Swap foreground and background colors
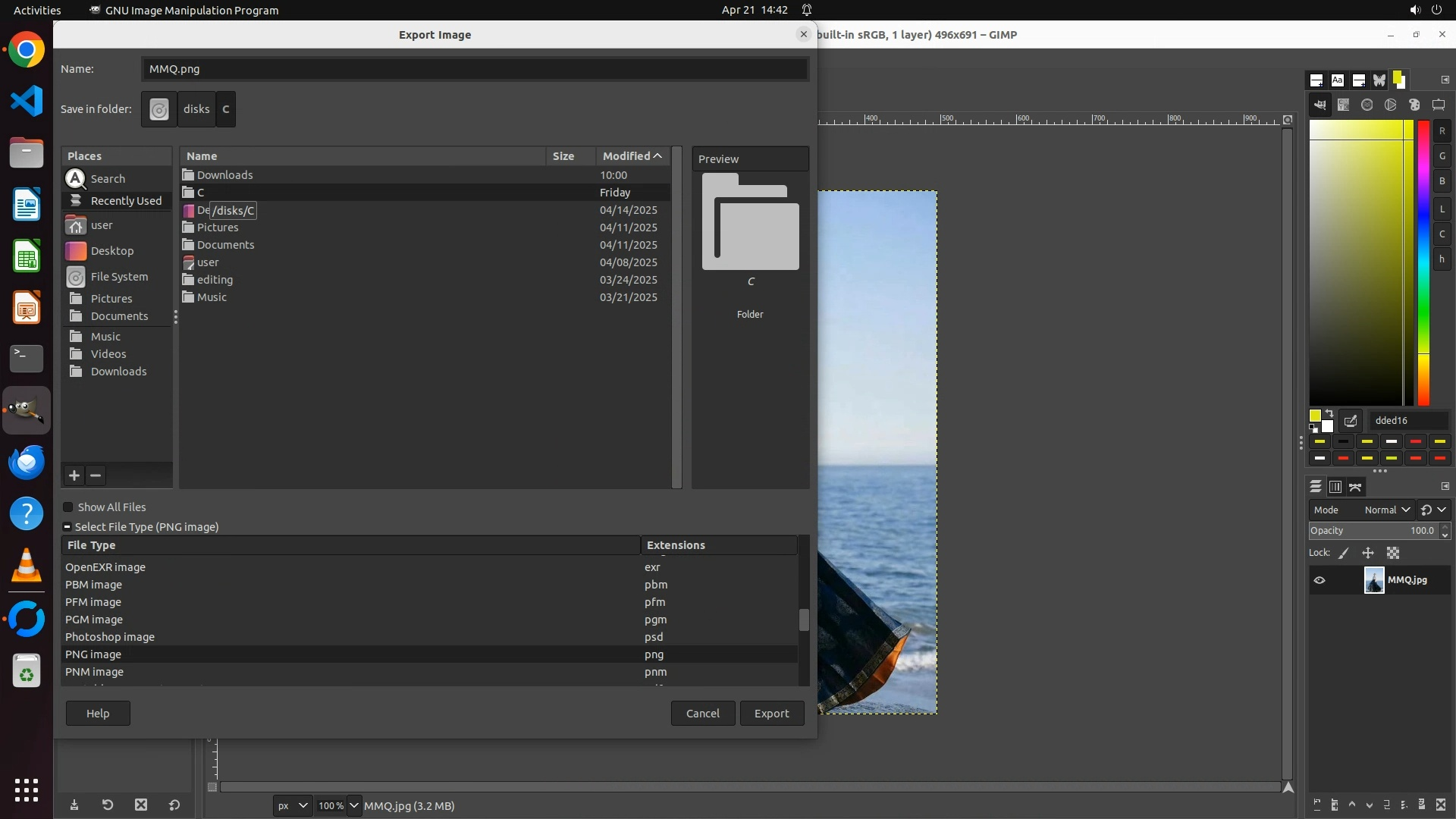 pos(1329,414)
